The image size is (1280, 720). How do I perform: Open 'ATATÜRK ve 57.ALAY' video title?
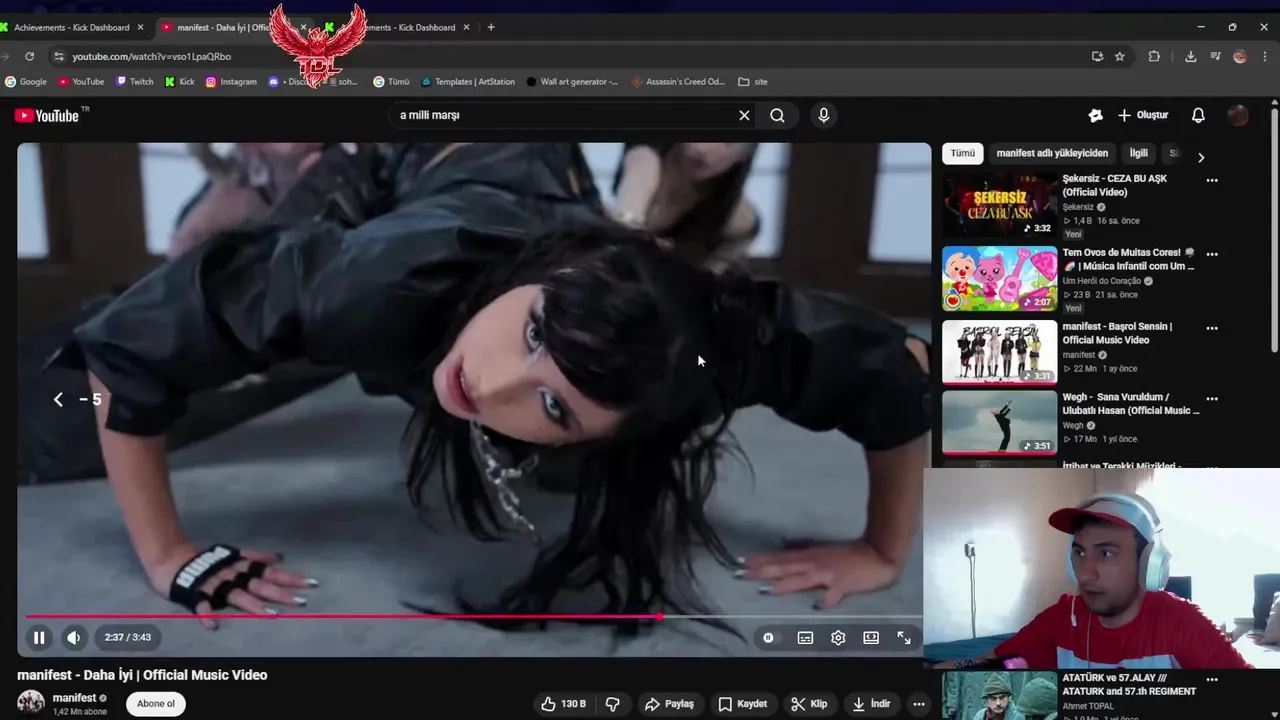click(1129, 684)
